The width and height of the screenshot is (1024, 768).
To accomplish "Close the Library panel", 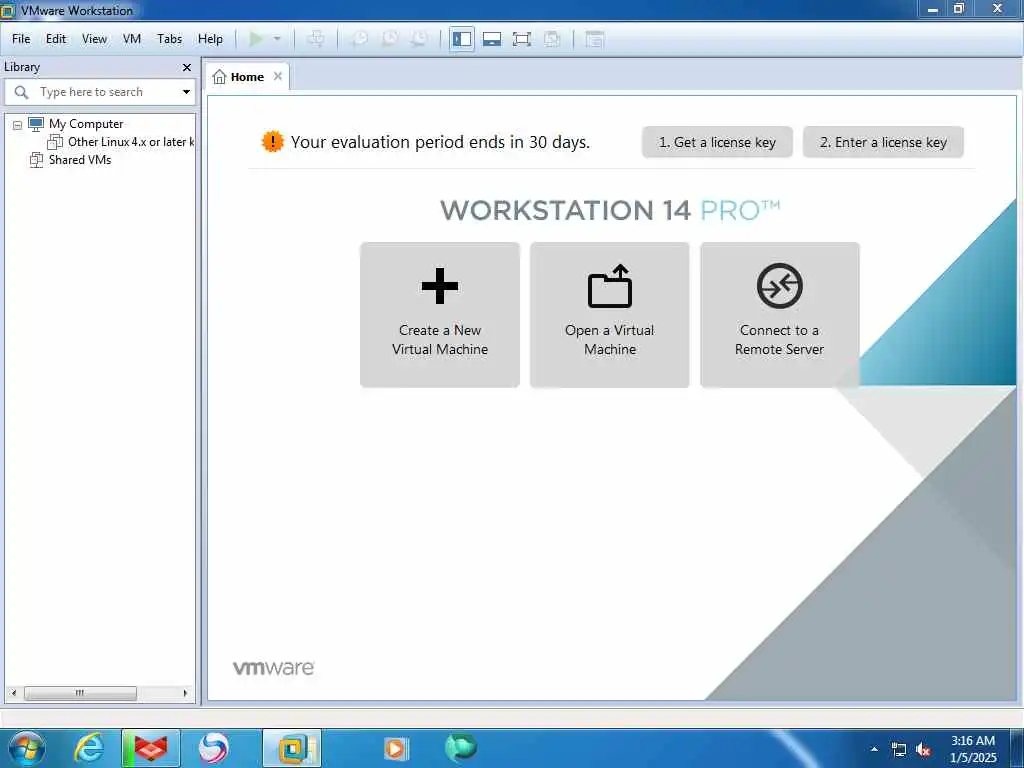I will [187, 67].
